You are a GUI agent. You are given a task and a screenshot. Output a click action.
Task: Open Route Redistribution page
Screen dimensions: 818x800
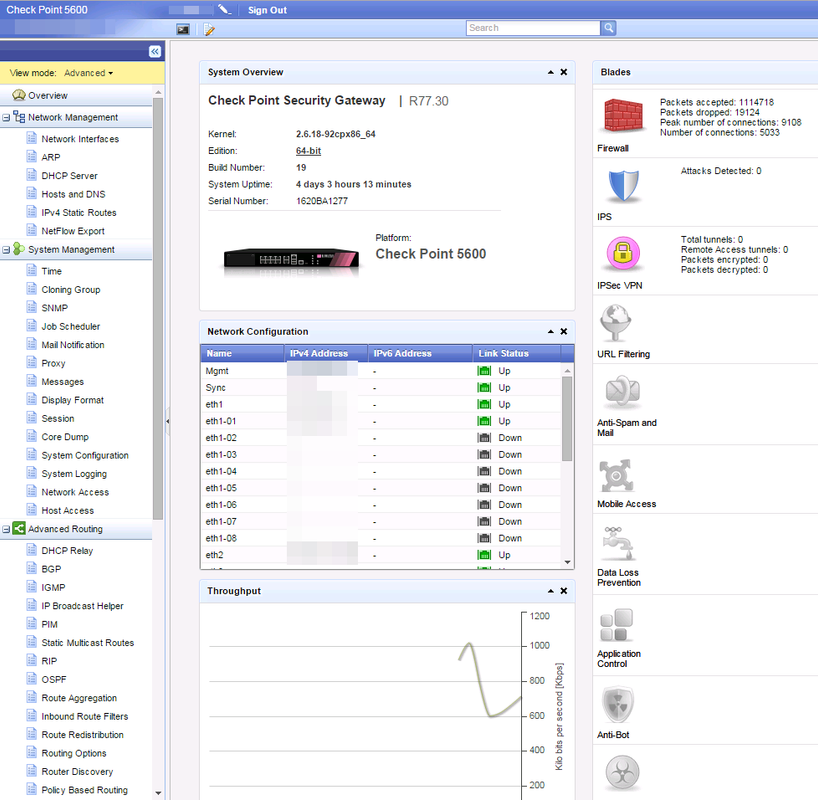pyautogui.click(x=82, y=735)
